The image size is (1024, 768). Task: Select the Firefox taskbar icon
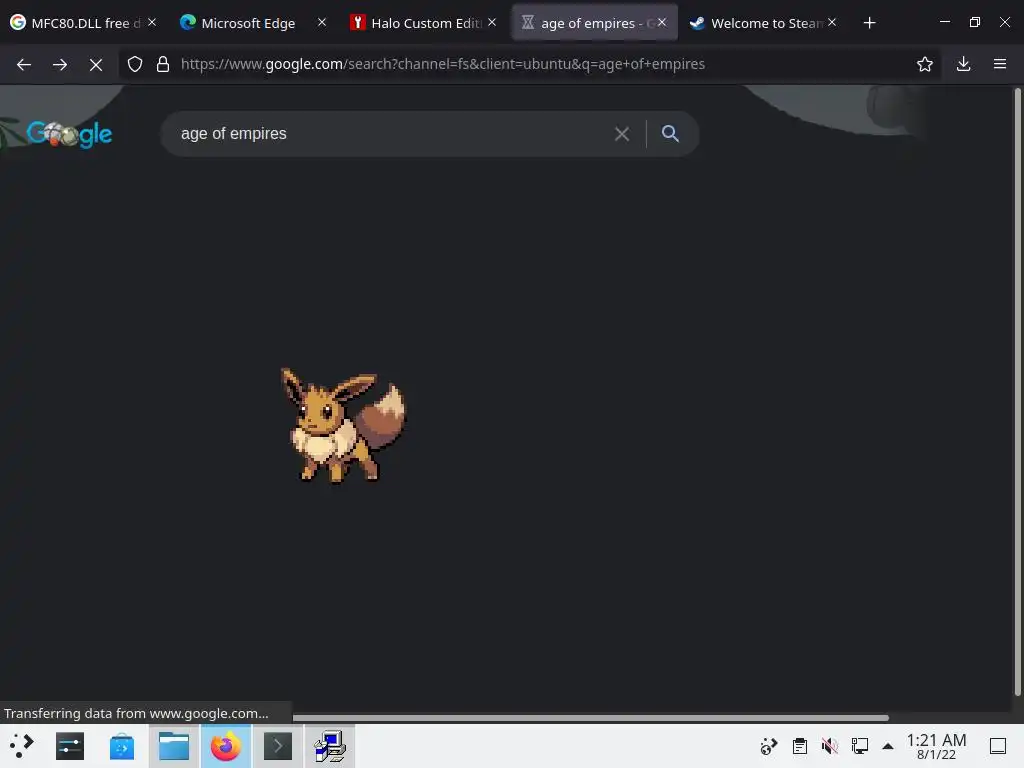click(226, 746)
